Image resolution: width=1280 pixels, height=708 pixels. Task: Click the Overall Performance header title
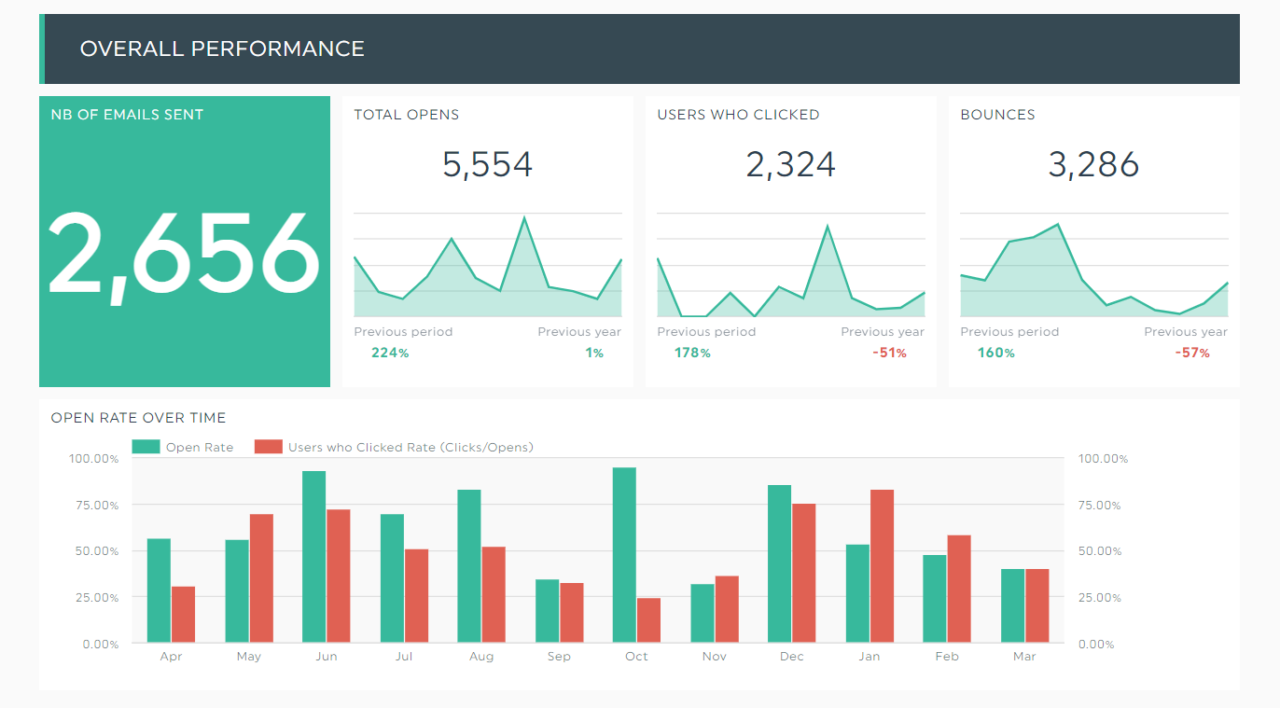[222, 48]
